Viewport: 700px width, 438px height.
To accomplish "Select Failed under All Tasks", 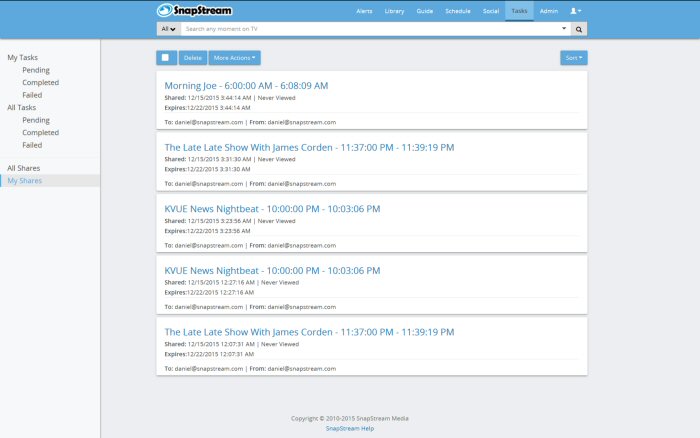I will click(x=32, y=145).
